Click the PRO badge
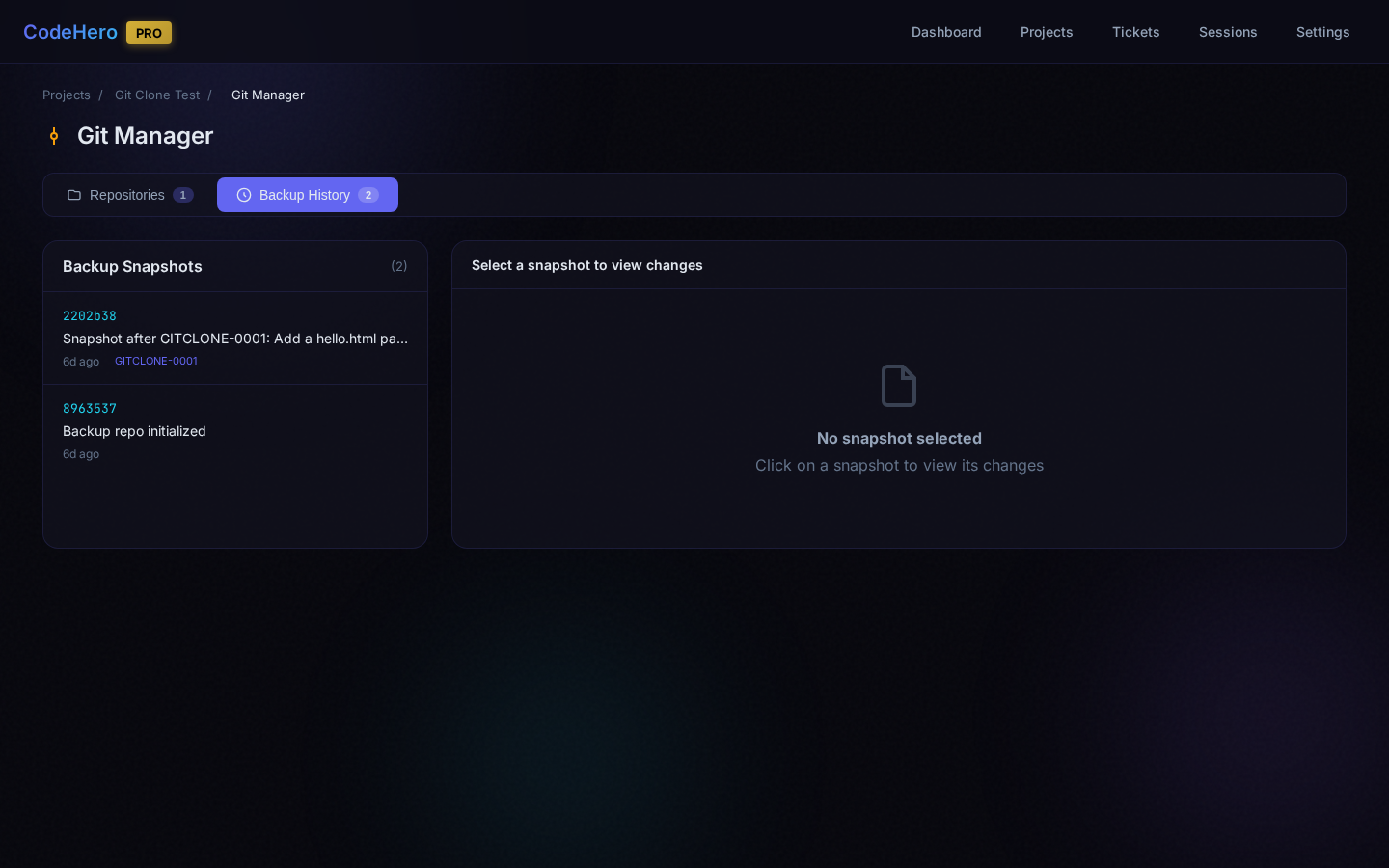1389x868 pixels. [x=149, y=33]
